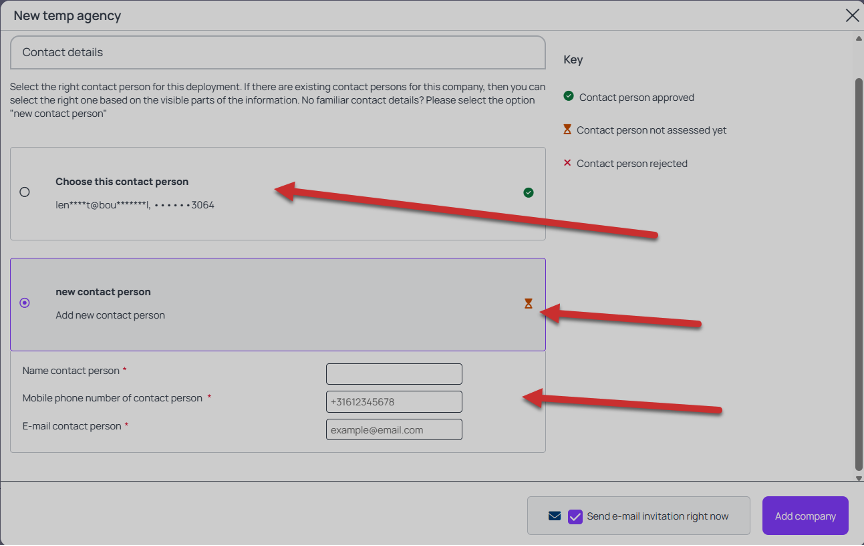Focus the Name contact person field
This screenshot has width=864, height=546.
pos(394,374)
